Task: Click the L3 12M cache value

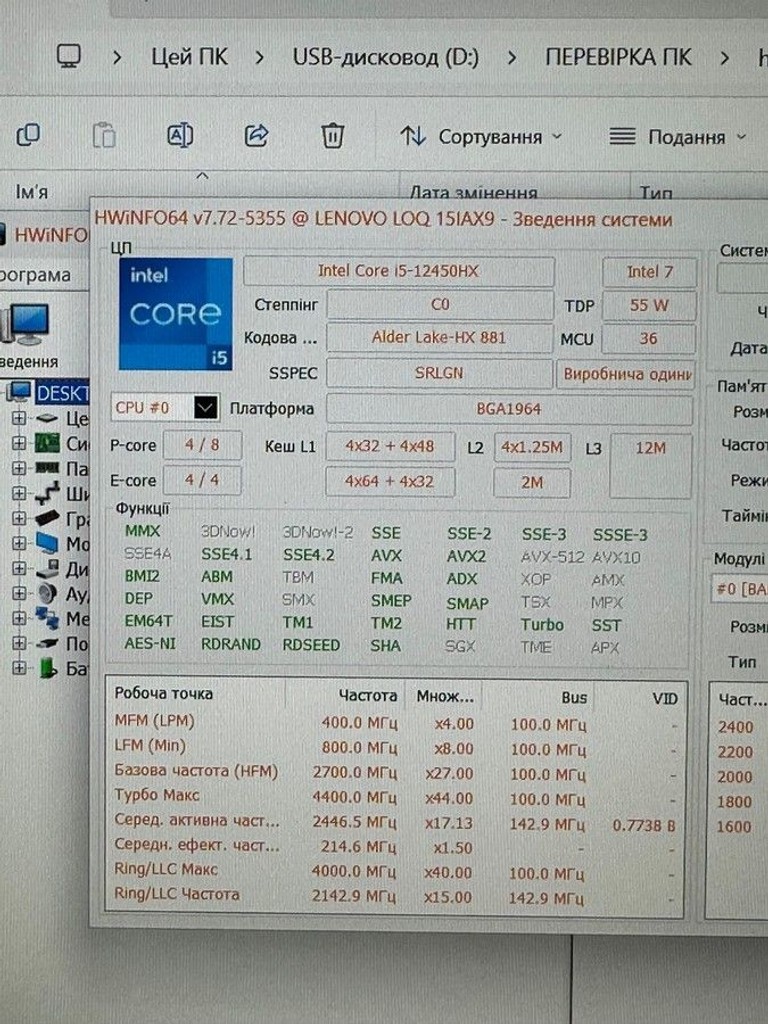Action: 650,464
